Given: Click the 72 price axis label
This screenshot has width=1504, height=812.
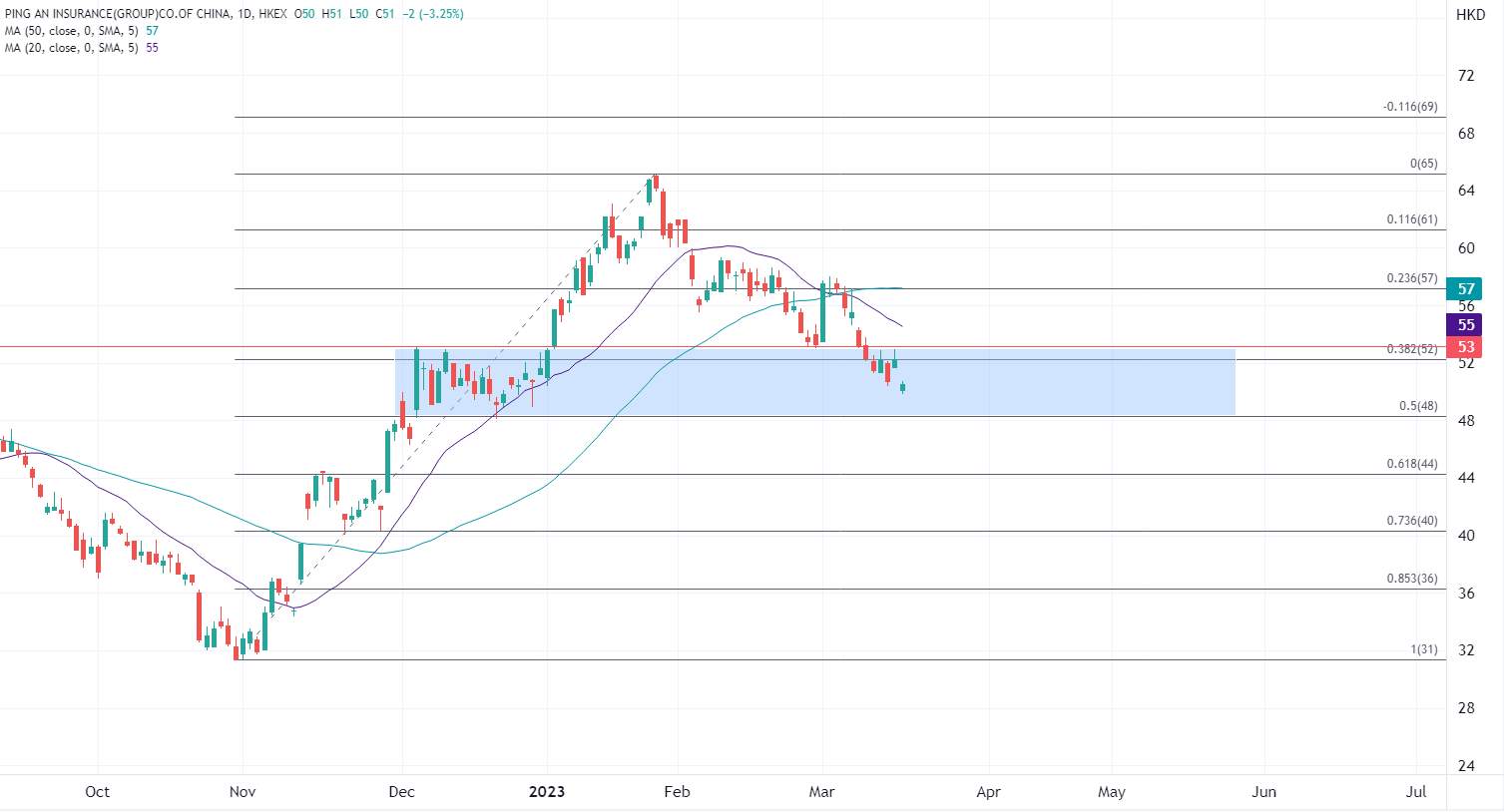Looking at the screenshot, I should coord(1465,76).
